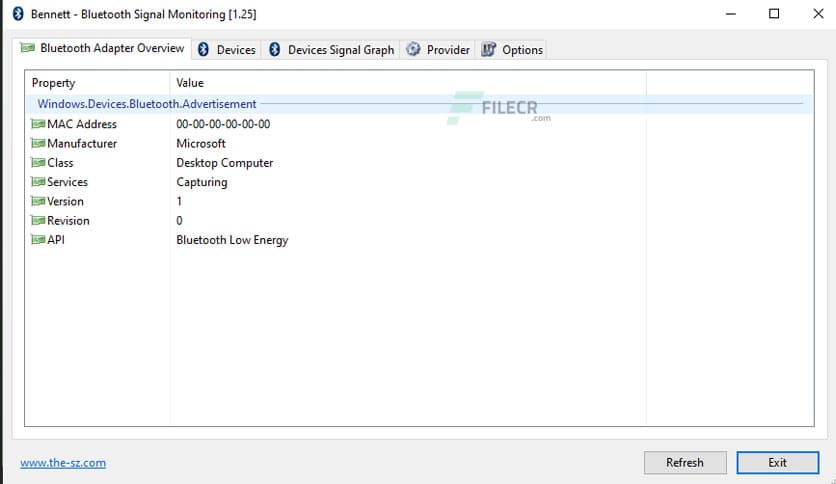
Task: Open the www.the-sz.com link
Action: click(x=63, y=463)
